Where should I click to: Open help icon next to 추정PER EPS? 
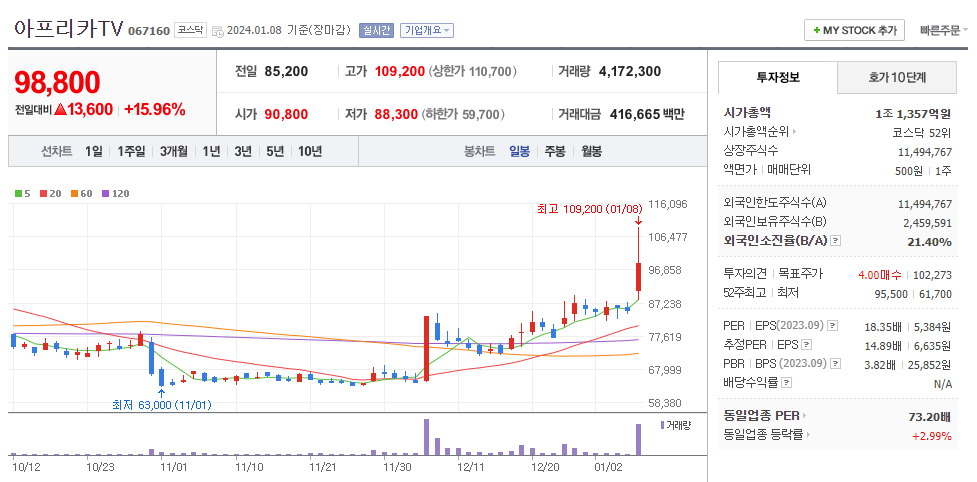click(806, 344)
